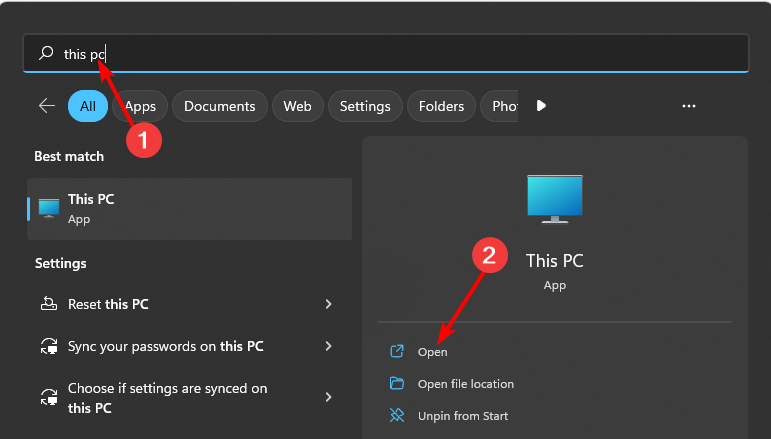Switch to the Web filter tab

click(297, 106)
